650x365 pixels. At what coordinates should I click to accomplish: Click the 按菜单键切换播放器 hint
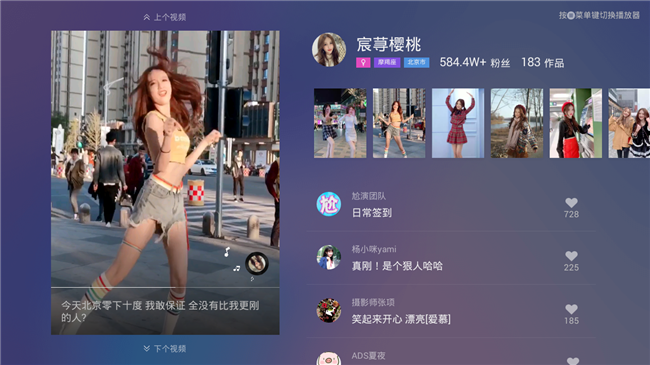pos(599,15)
